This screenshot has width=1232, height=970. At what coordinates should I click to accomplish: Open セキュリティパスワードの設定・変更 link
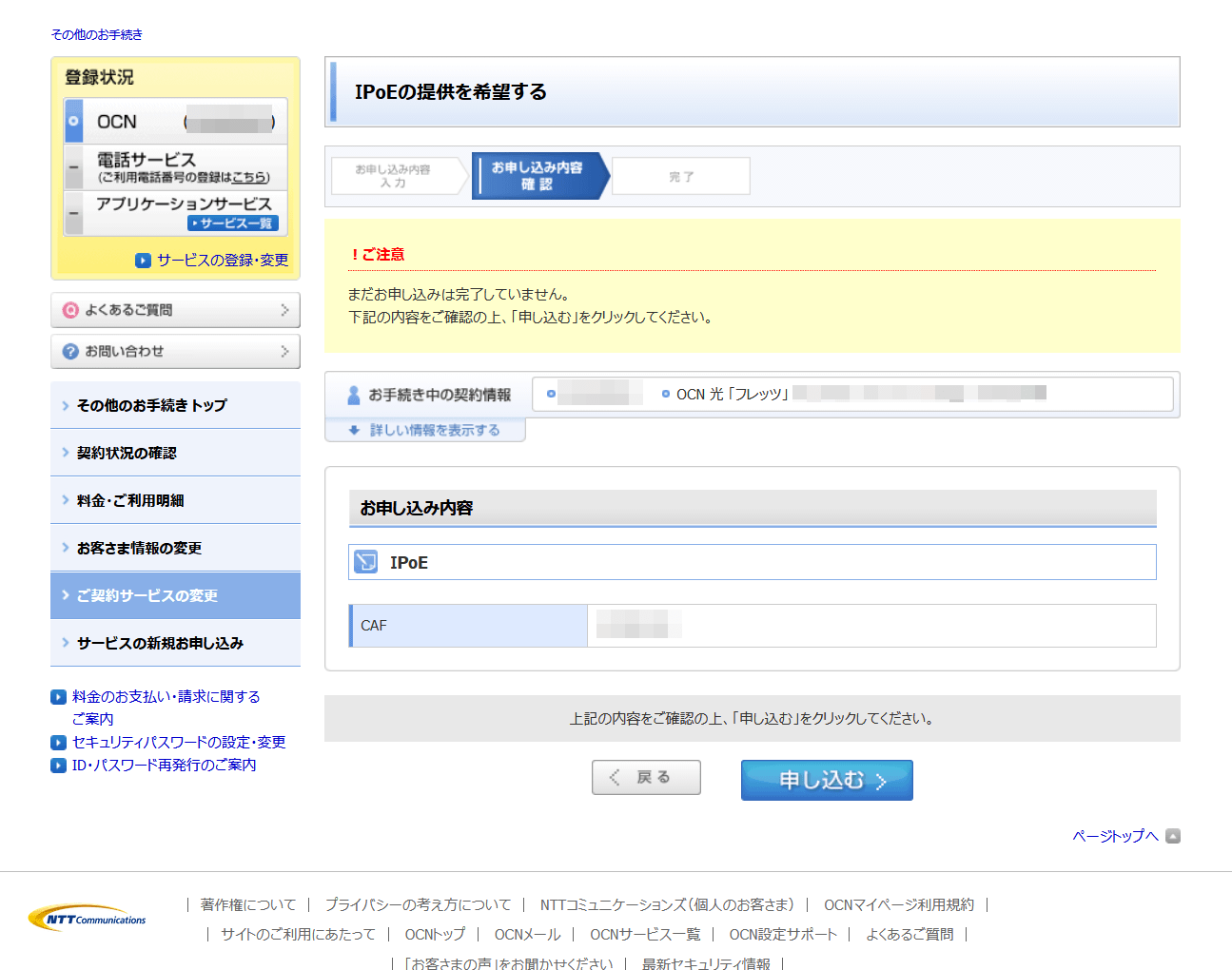point(179,743)
